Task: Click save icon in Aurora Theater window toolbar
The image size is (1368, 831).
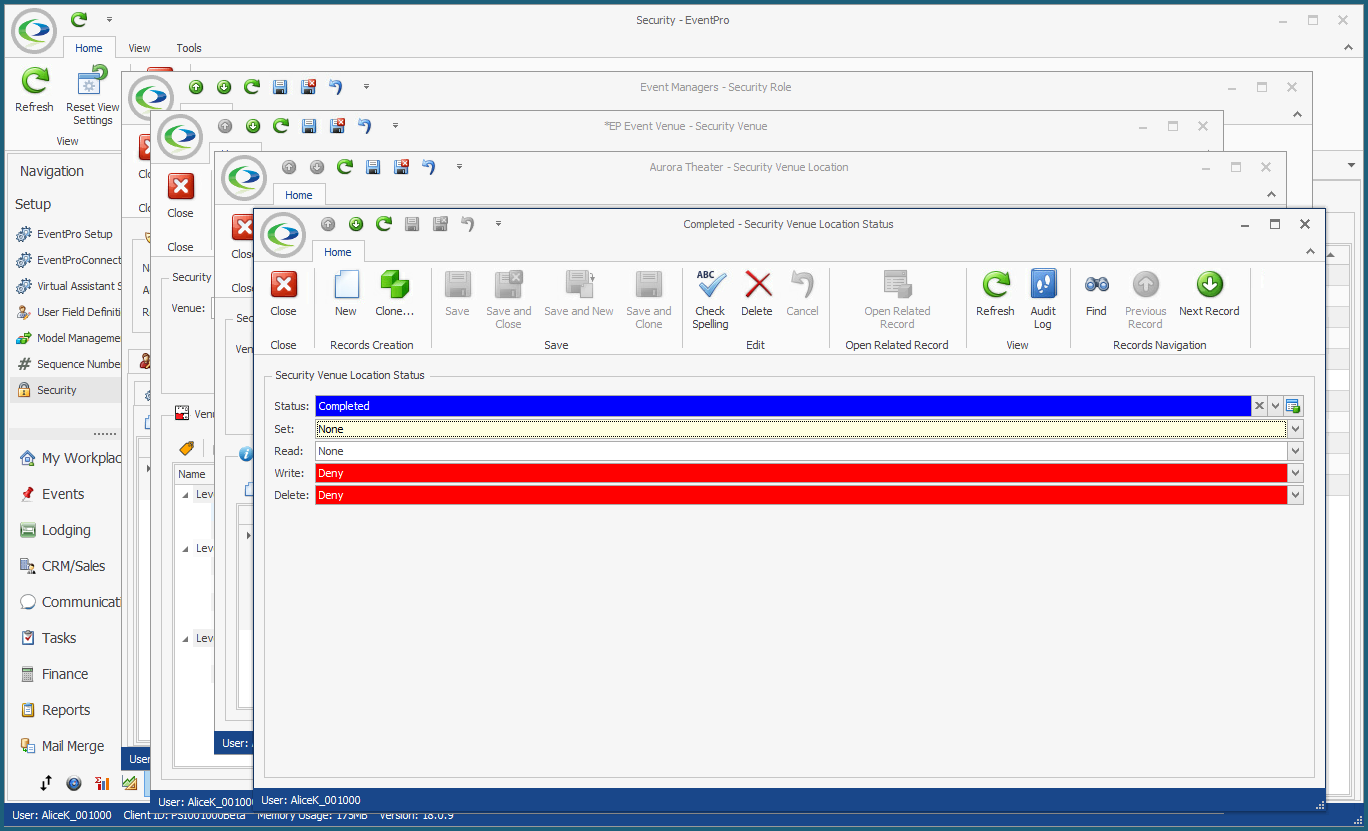Action: point(373,167)
